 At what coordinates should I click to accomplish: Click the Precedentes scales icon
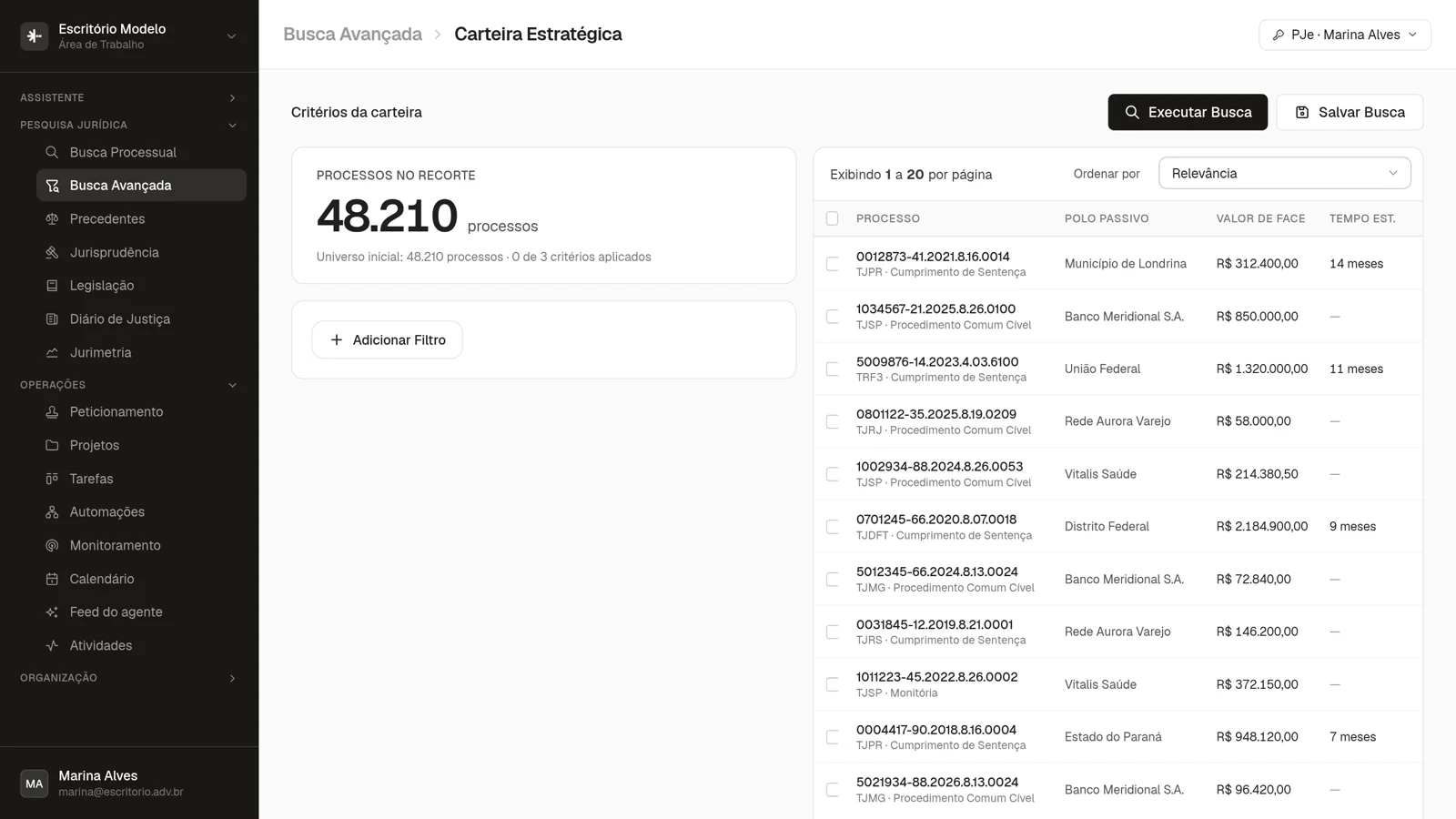(x=52, y=218)
